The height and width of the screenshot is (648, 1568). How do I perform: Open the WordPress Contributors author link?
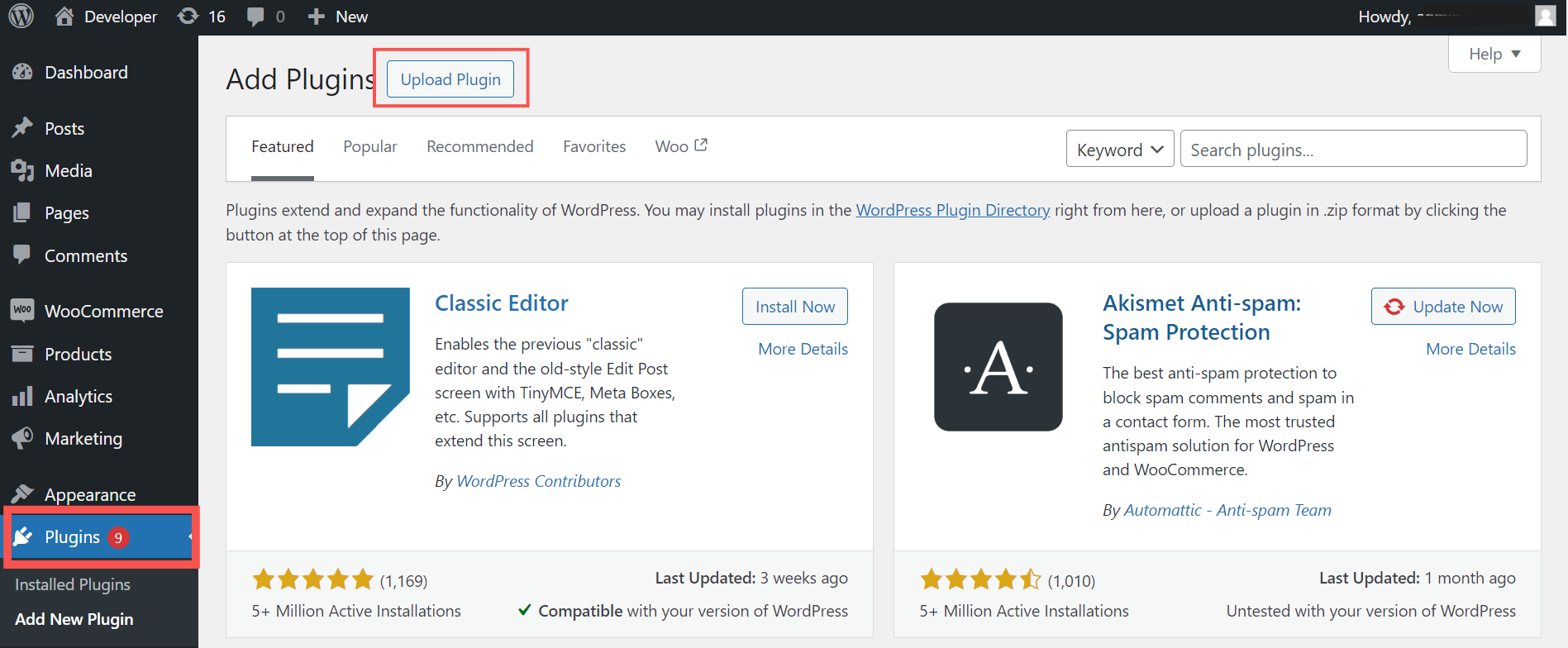[539, 481]
